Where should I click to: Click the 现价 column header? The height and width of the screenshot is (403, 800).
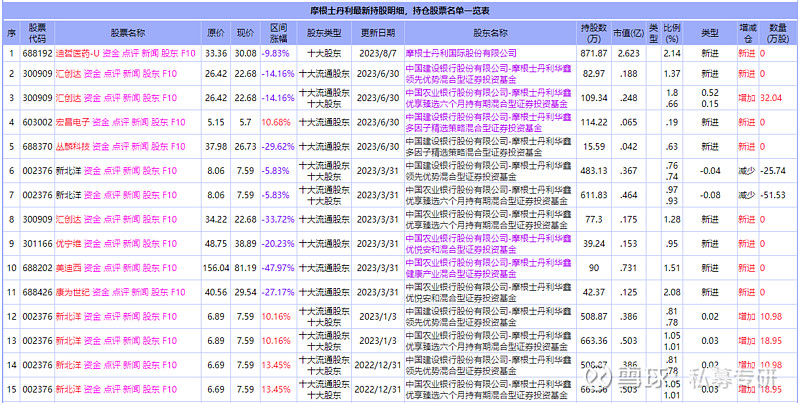(x=245, y=33)
